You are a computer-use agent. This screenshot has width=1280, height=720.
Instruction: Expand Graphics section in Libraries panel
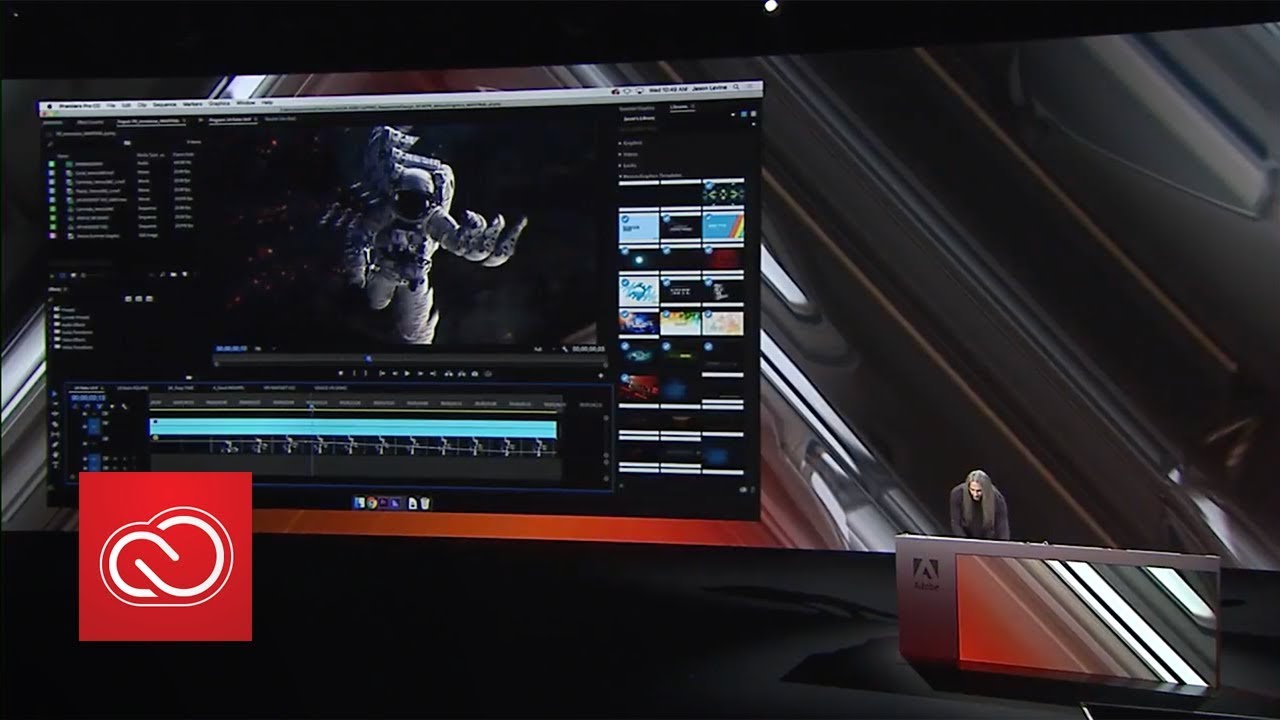point(620,143)
